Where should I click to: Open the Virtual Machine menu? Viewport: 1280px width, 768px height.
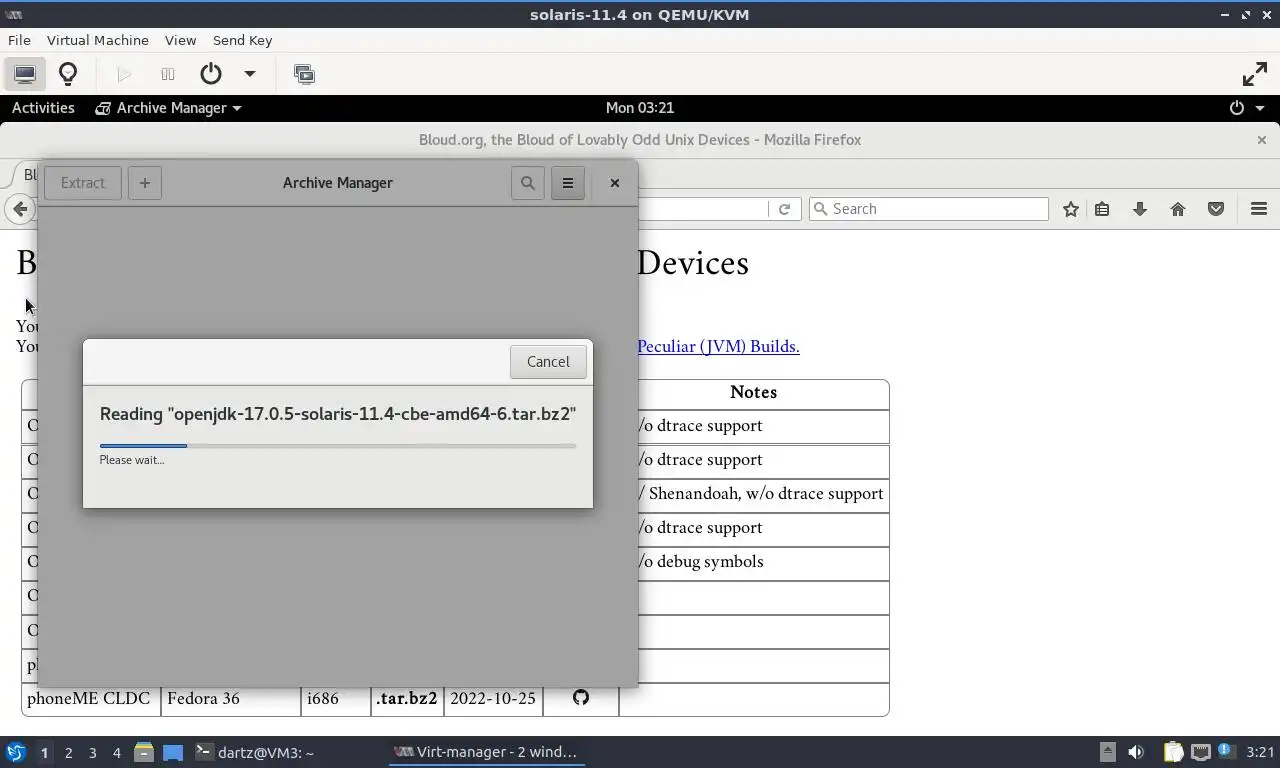98,40
